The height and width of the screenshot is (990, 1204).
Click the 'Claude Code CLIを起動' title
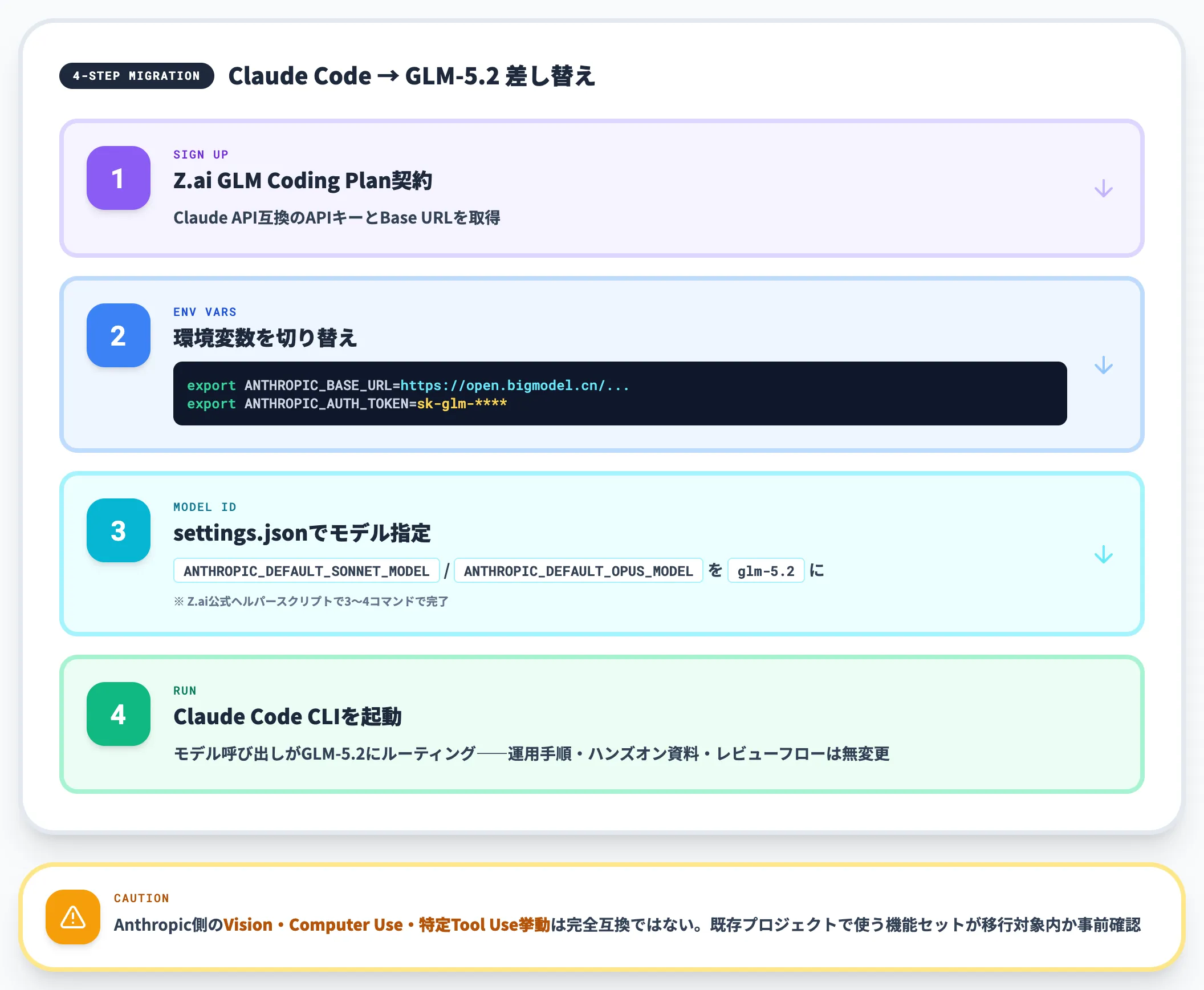(x=287, y=717)
